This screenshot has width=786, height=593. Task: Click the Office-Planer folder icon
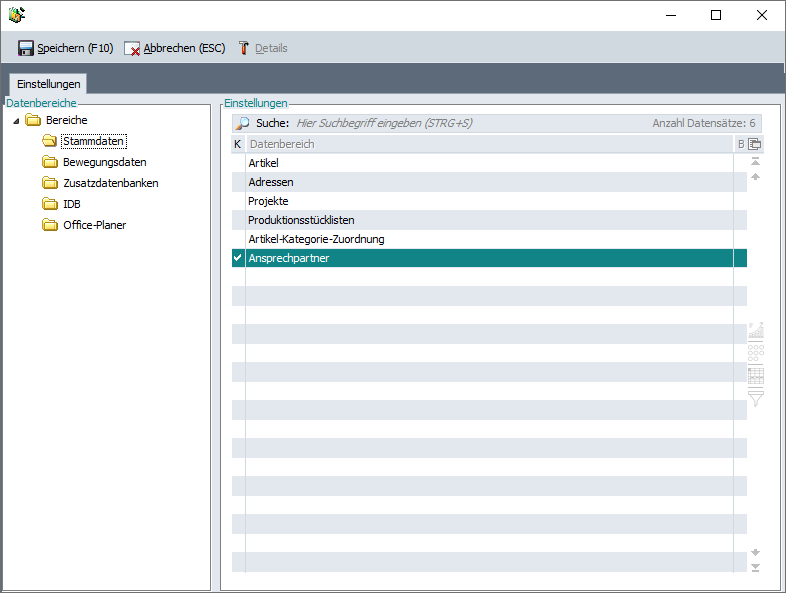click(50, 225)
